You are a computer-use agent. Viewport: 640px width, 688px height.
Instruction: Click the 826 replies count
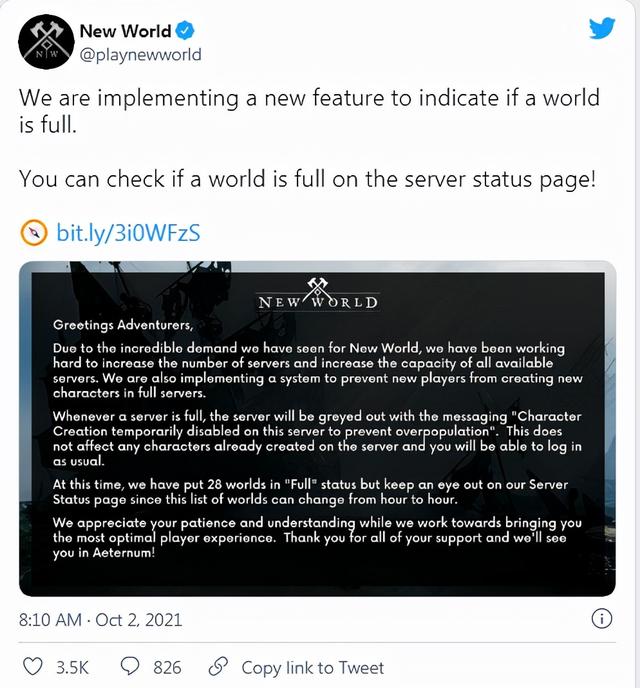click(x=167, y=668)
